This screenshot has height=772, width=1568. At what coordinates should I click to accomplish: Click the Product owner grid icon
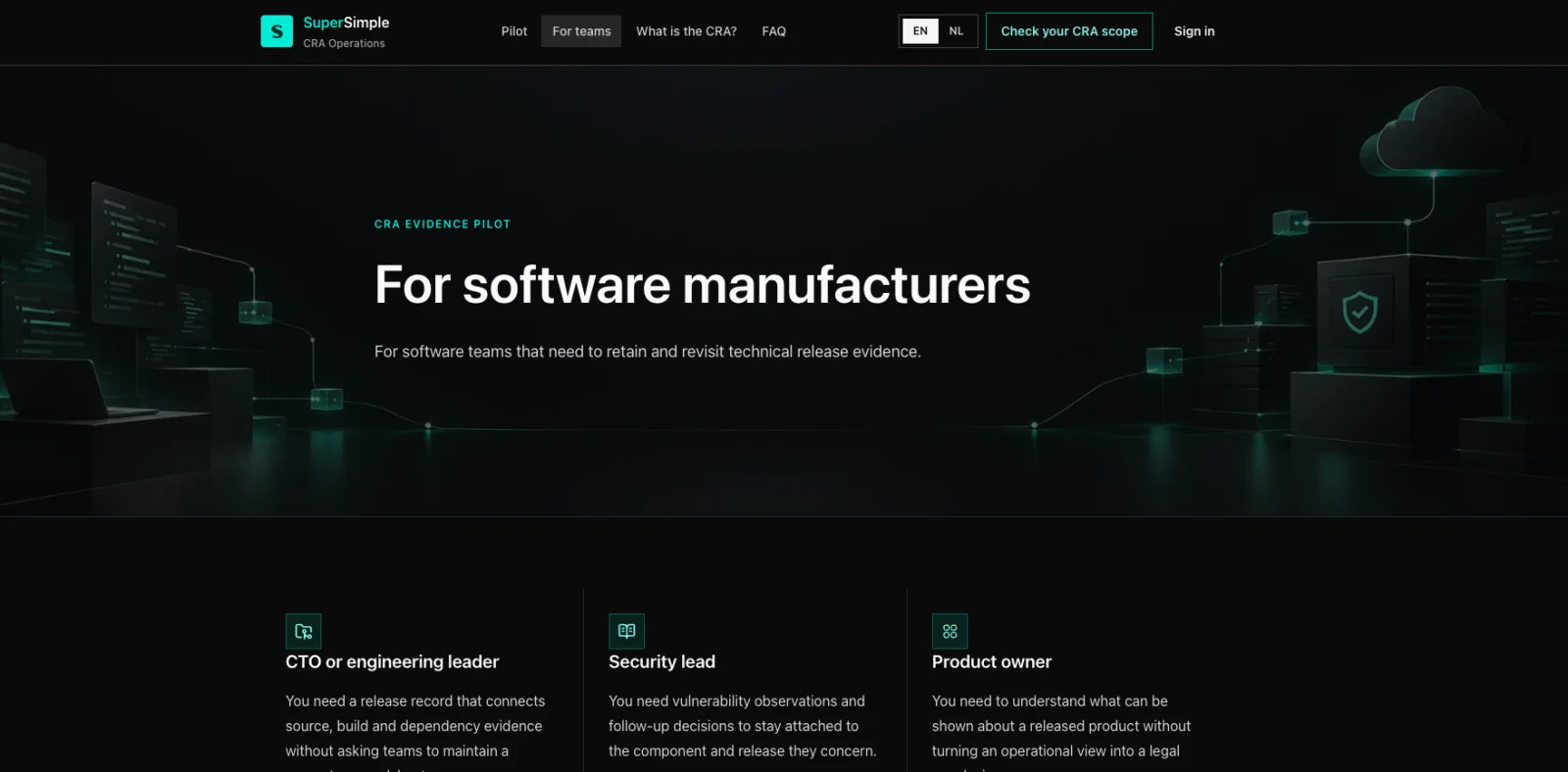950,631
